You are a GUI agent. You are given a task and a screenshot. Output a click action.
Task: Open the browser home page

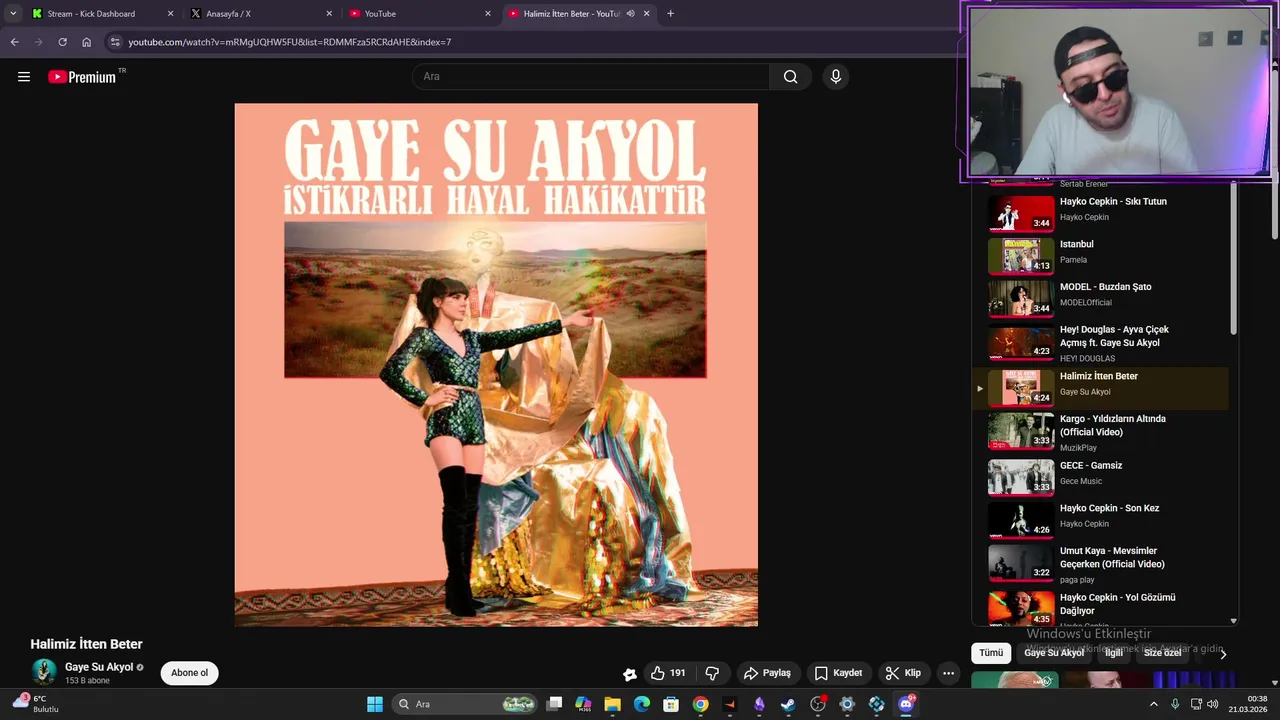(87, 42)
